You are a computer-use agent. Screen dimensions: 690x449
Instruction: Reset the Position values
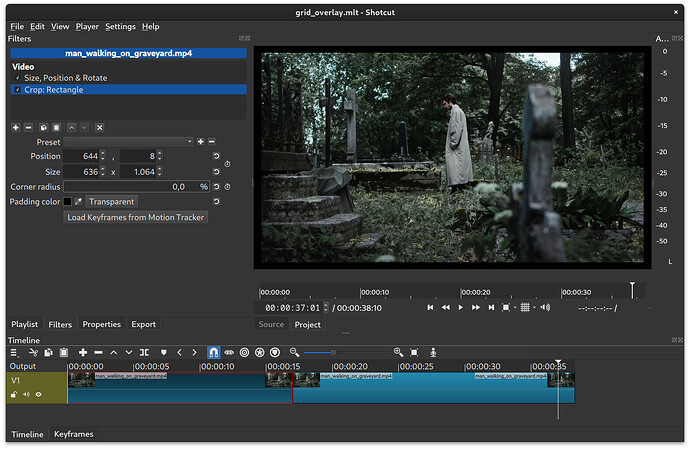pyautogui.click(x=216, y=156)
